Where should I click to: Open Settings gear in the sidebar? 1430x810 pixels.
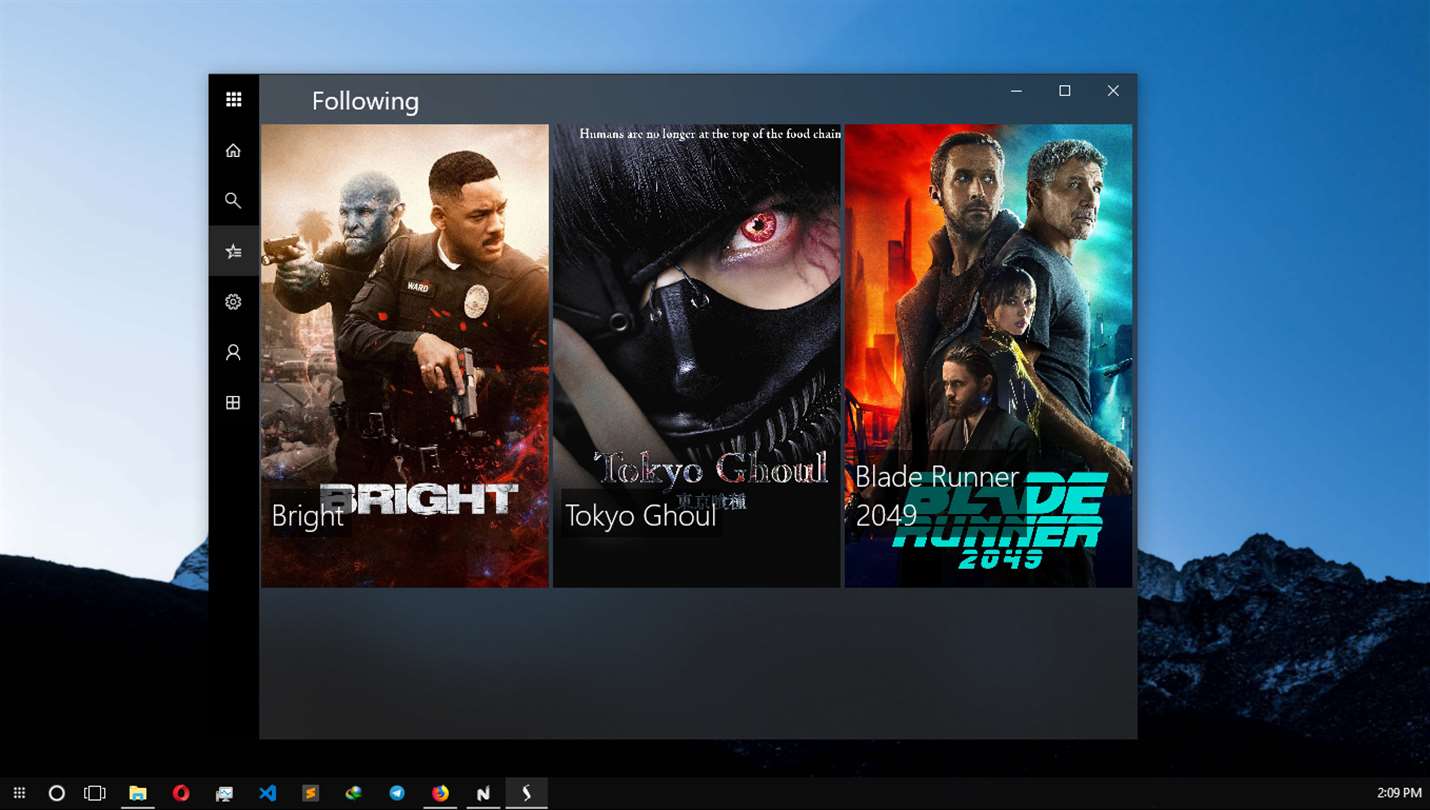[x=233, y=301]
